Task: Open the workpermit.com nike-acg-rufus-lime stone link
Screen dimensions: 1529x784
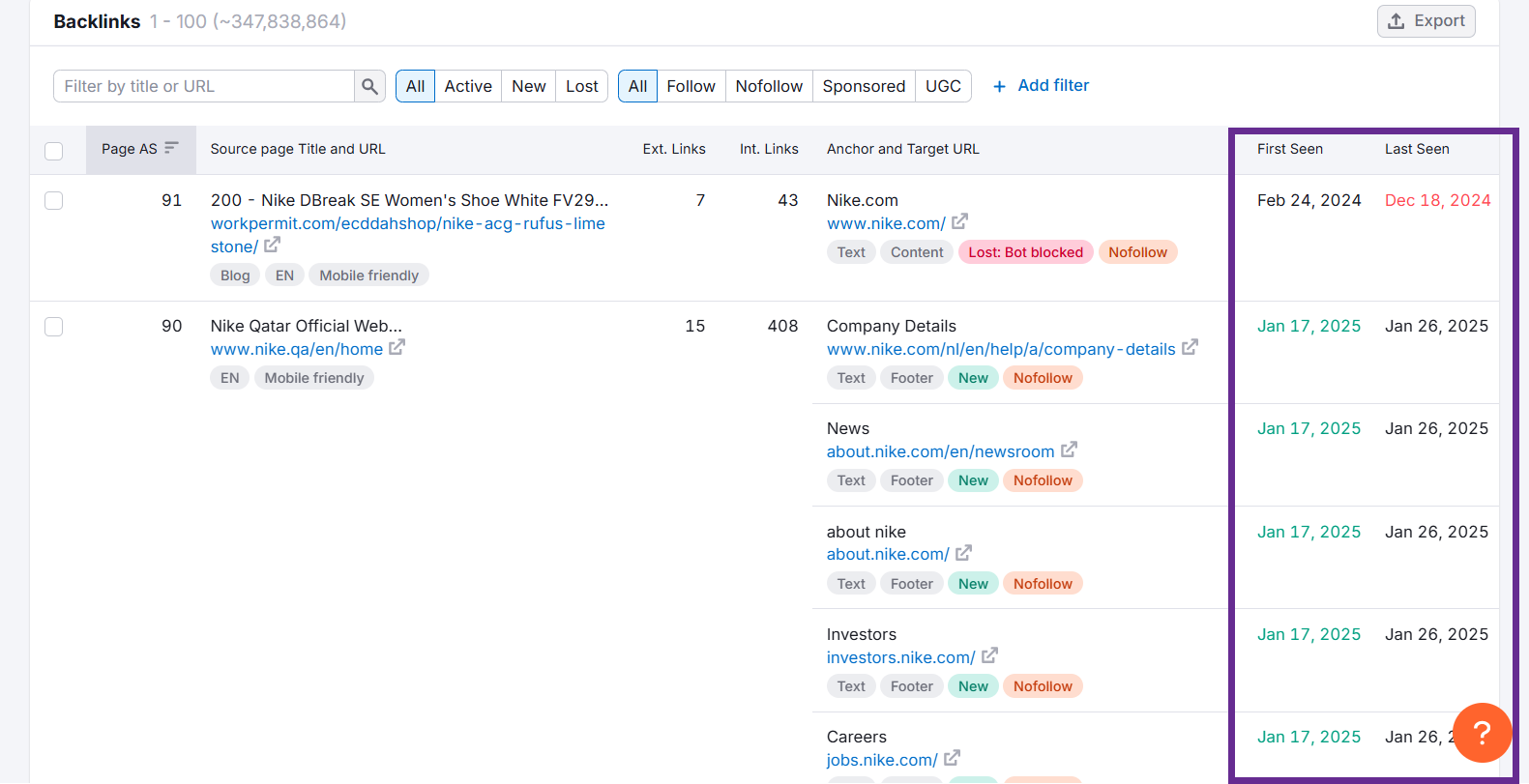Action: click(408, 235)
